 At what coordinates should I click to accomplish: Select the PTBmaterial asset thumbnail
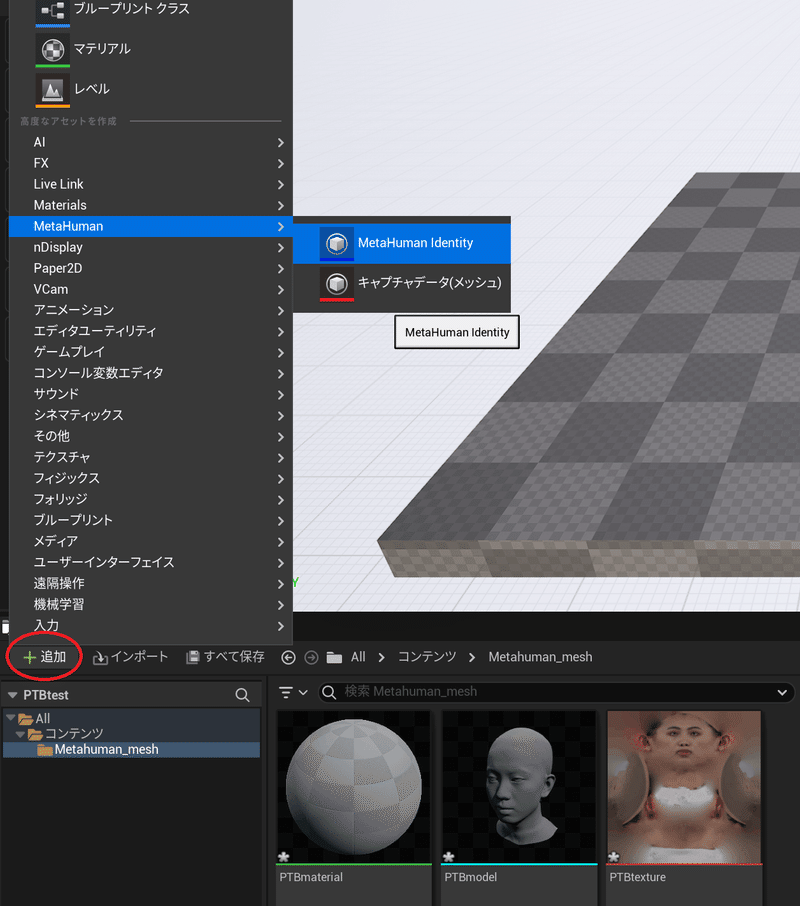pos(354,788)
